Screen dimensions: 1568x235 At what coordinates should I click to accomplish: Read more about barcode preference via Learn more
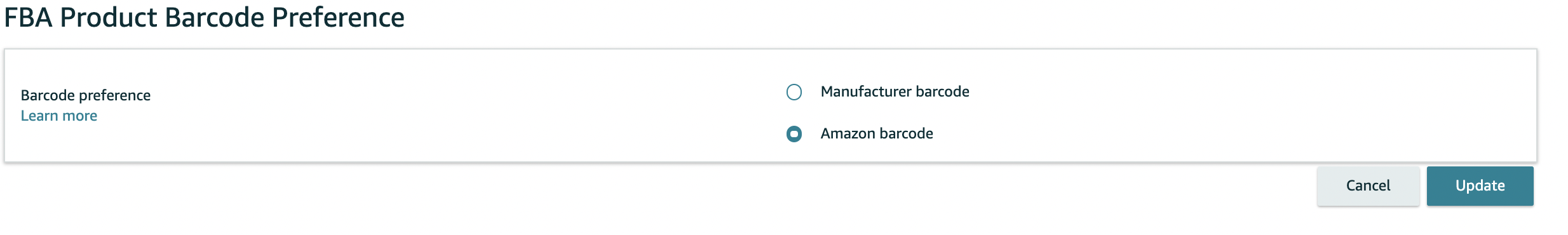(x=59, y=116)
